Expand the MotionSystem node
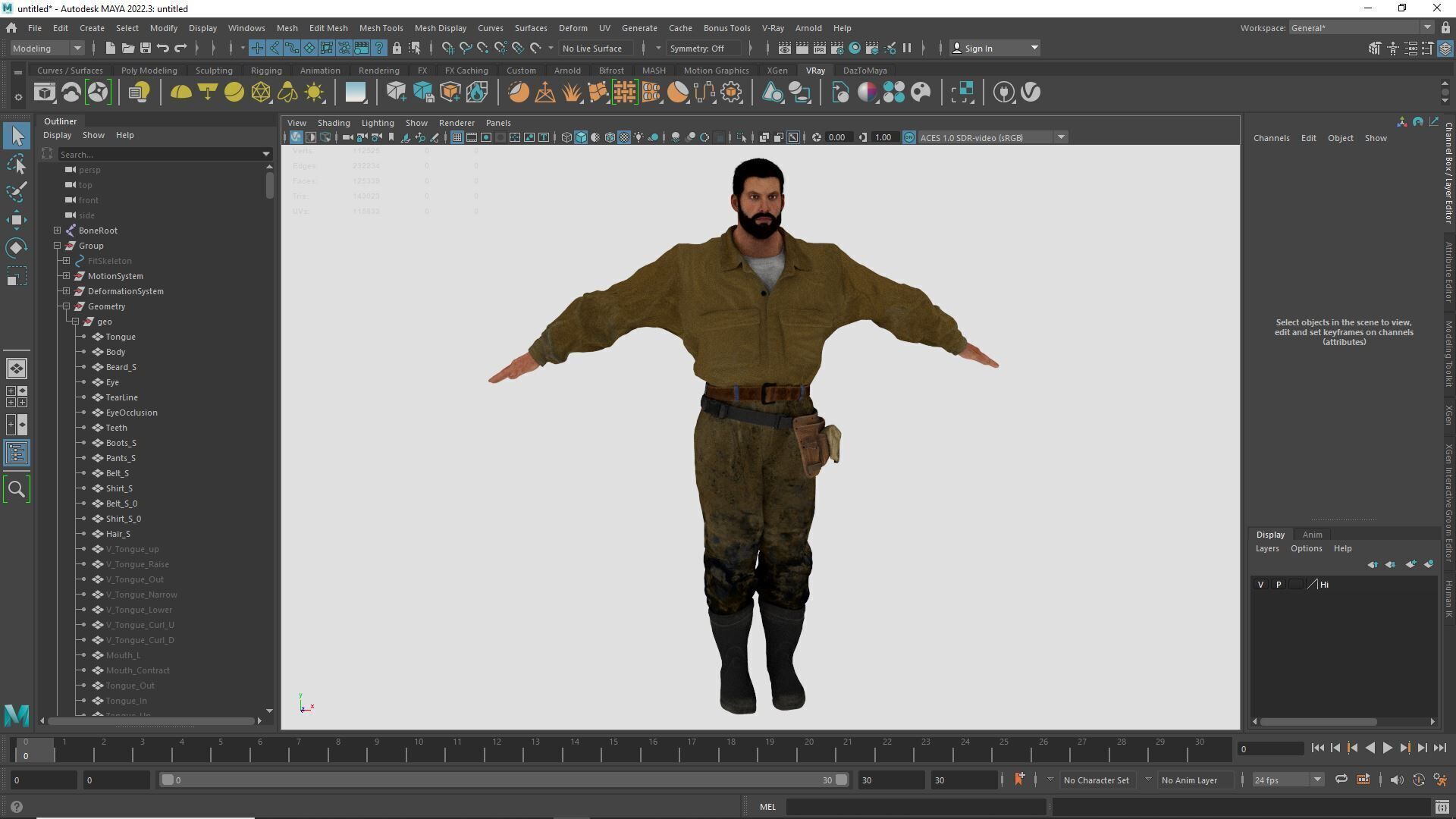Screen dimensions: 1456x819 pyautogui.click(x=67, y=276)
